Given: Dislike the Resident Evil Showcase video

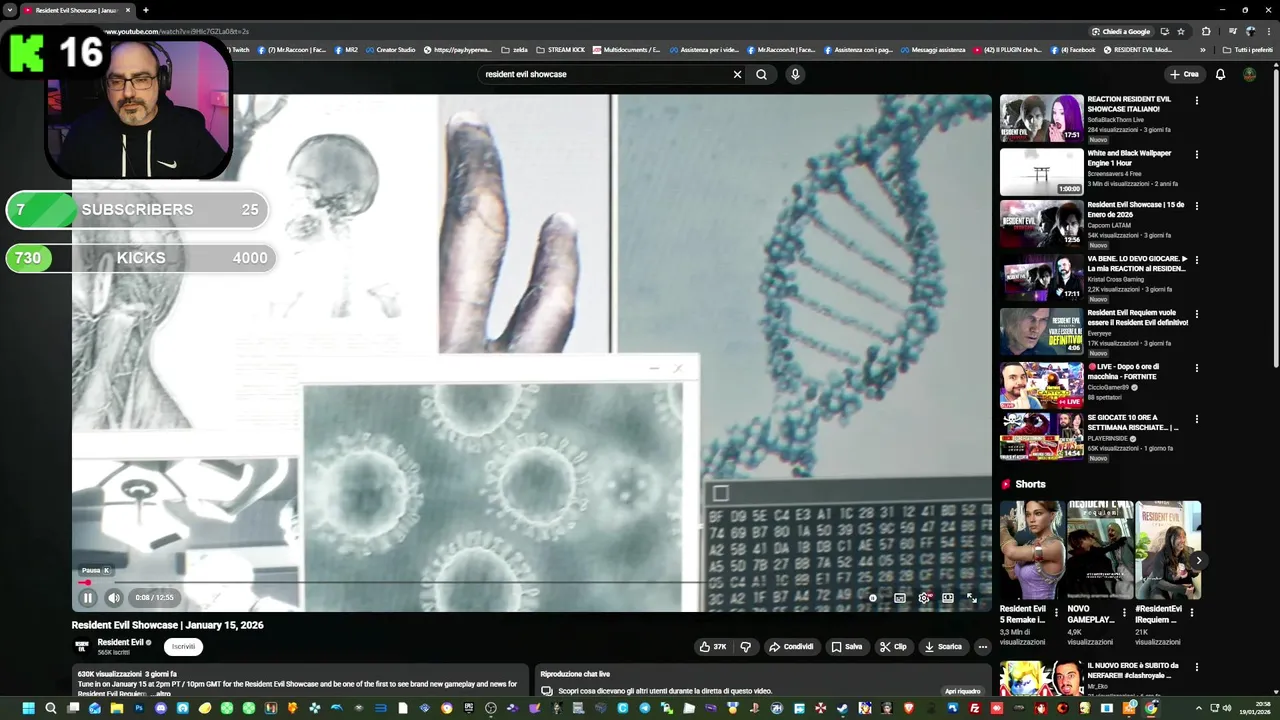Looking at the screenshot, I should click(746, 647).
